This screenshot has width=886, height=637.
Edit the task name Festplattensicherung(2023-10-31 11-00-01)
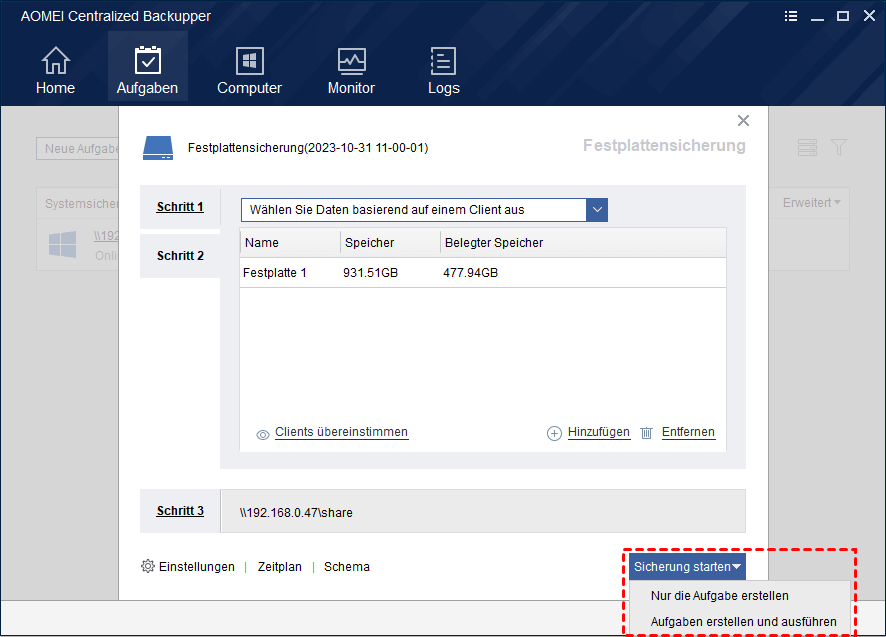click(x=308, y=148)
